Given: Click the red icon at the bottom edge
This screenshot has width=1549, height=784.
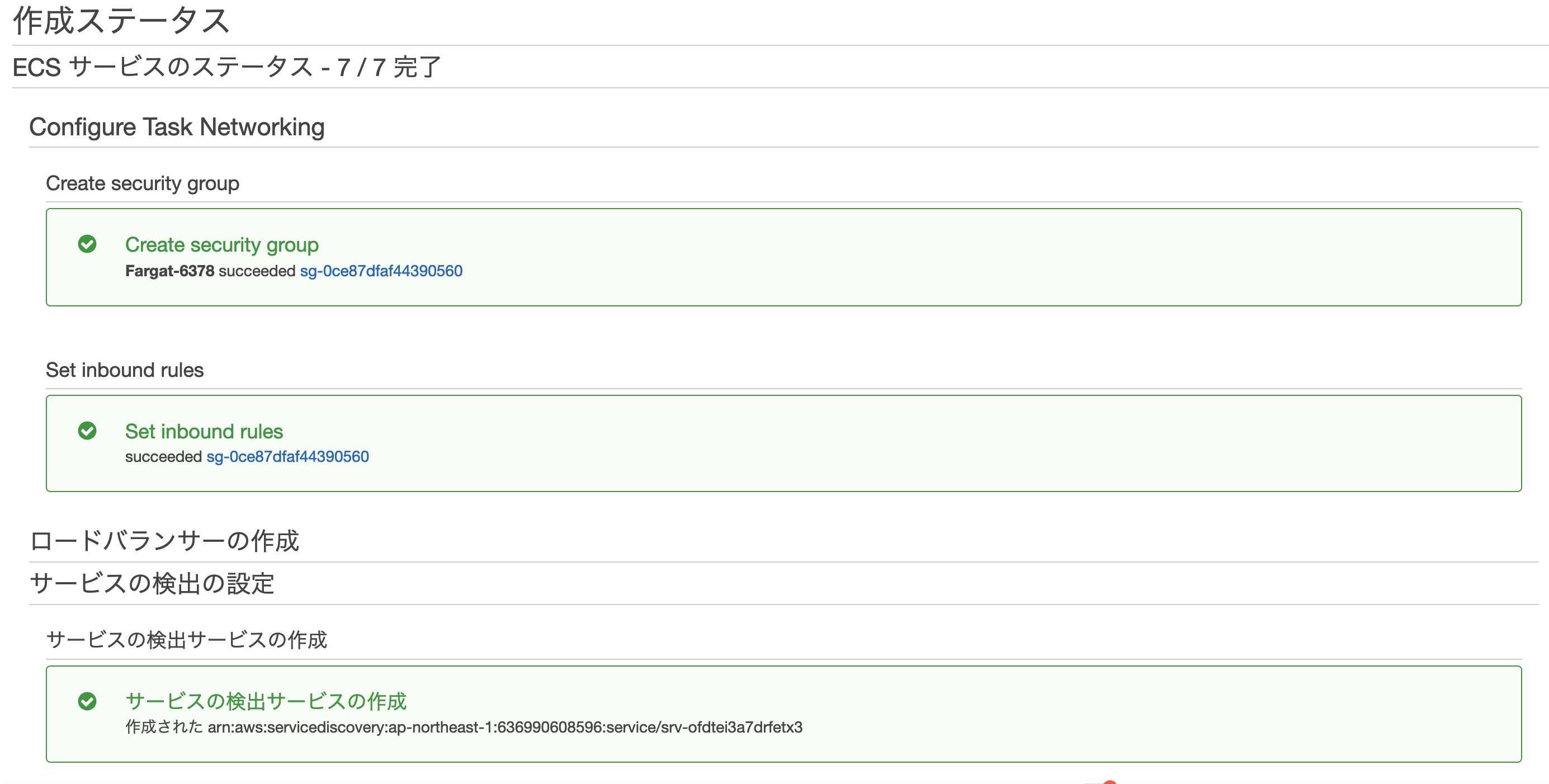Looking at the screenshot, I should (1109, 781).
